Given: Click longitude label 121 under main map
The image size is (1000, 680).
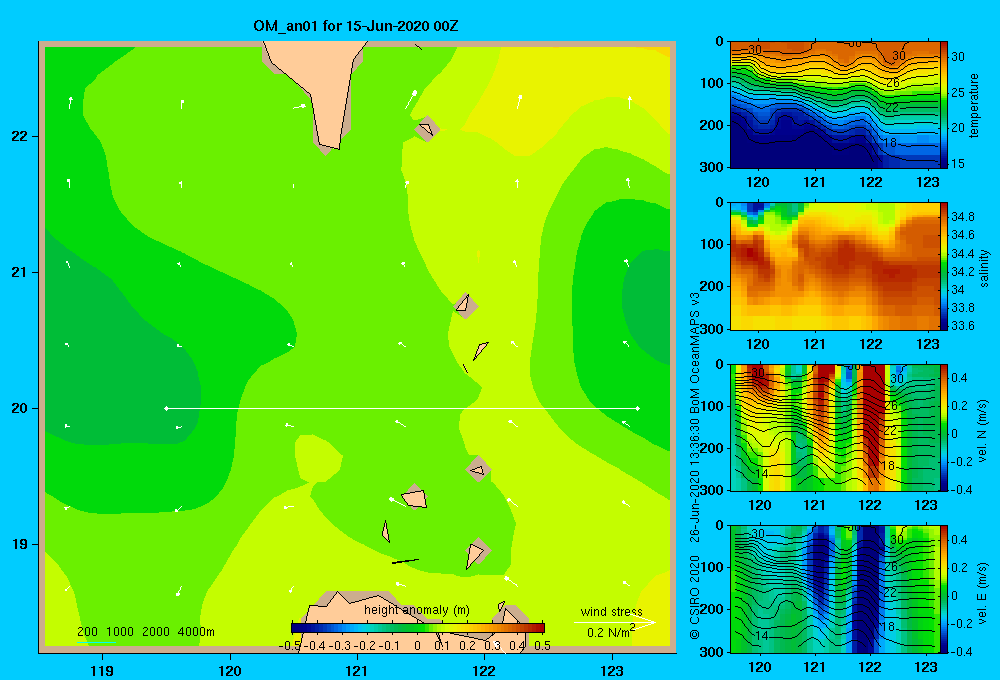Looking at the screenshot, I should [357, 670].
